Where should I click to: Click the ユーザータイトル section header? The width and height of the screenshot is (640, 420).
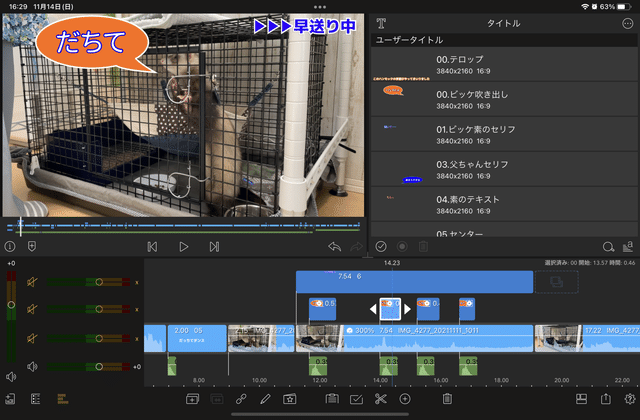504,40
